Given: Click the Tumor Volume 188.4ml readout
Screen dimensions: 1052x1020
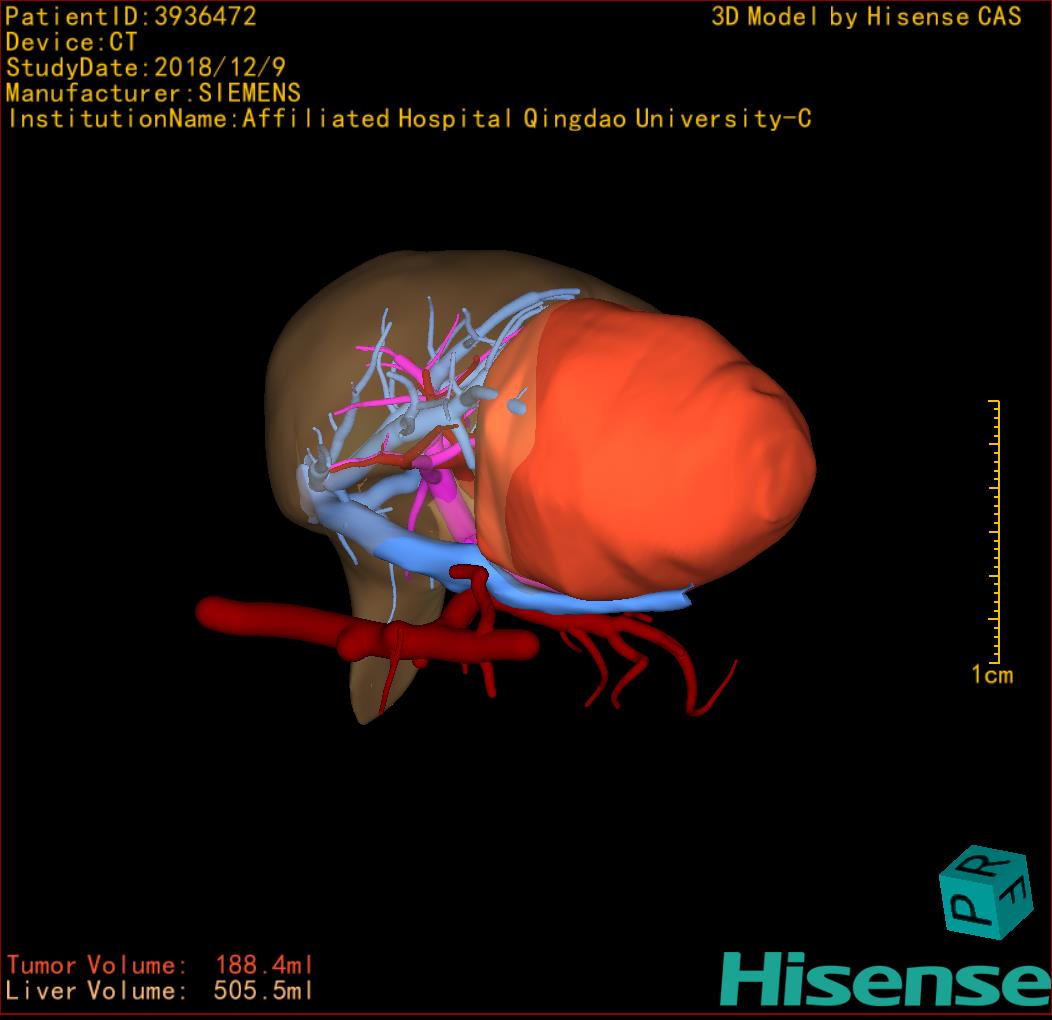Looking at the screenshot, I should click(160, 965).
